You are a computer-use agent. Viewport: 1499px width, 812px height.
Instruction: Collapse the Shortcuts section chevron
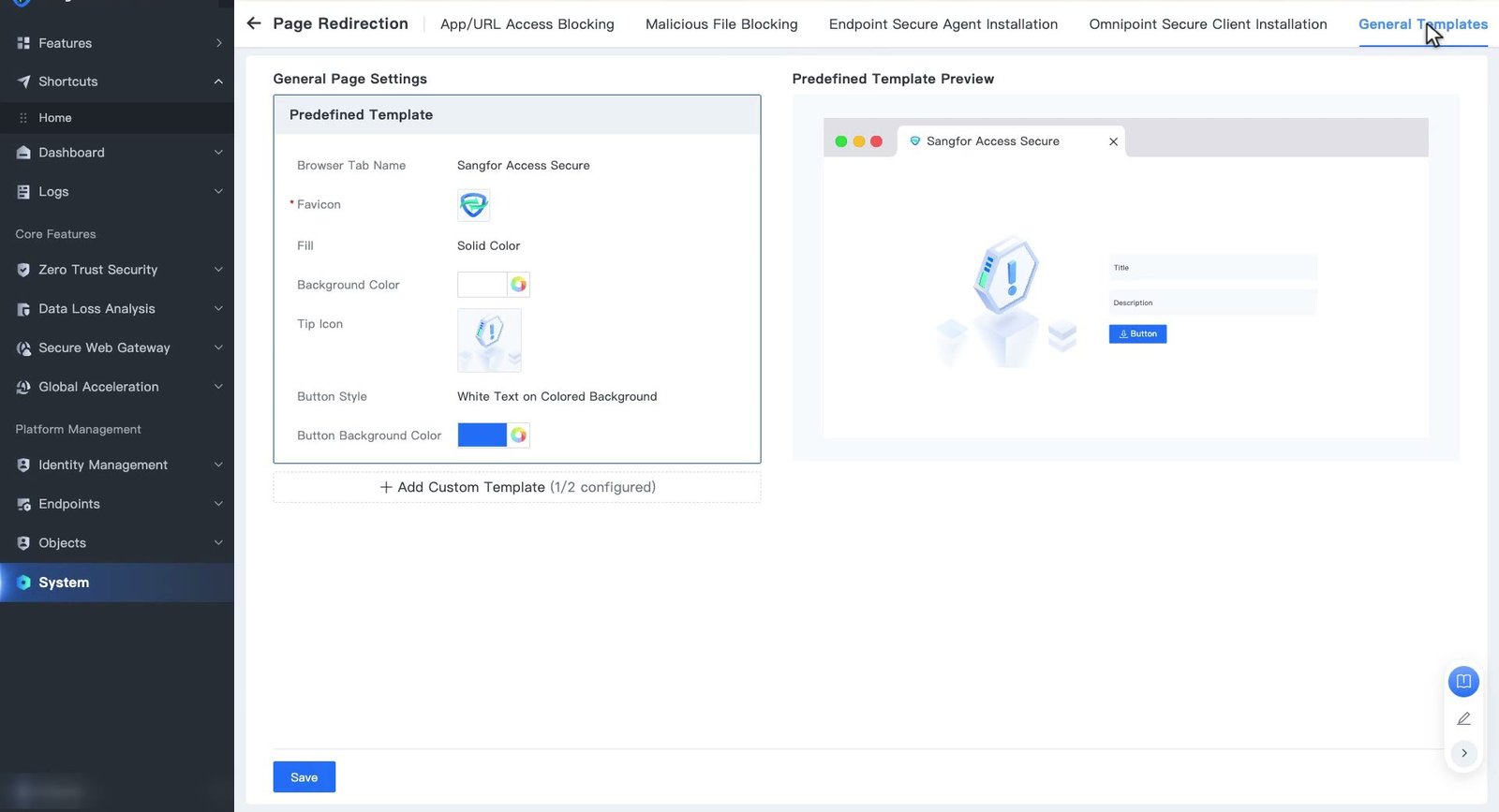(218, 81)
